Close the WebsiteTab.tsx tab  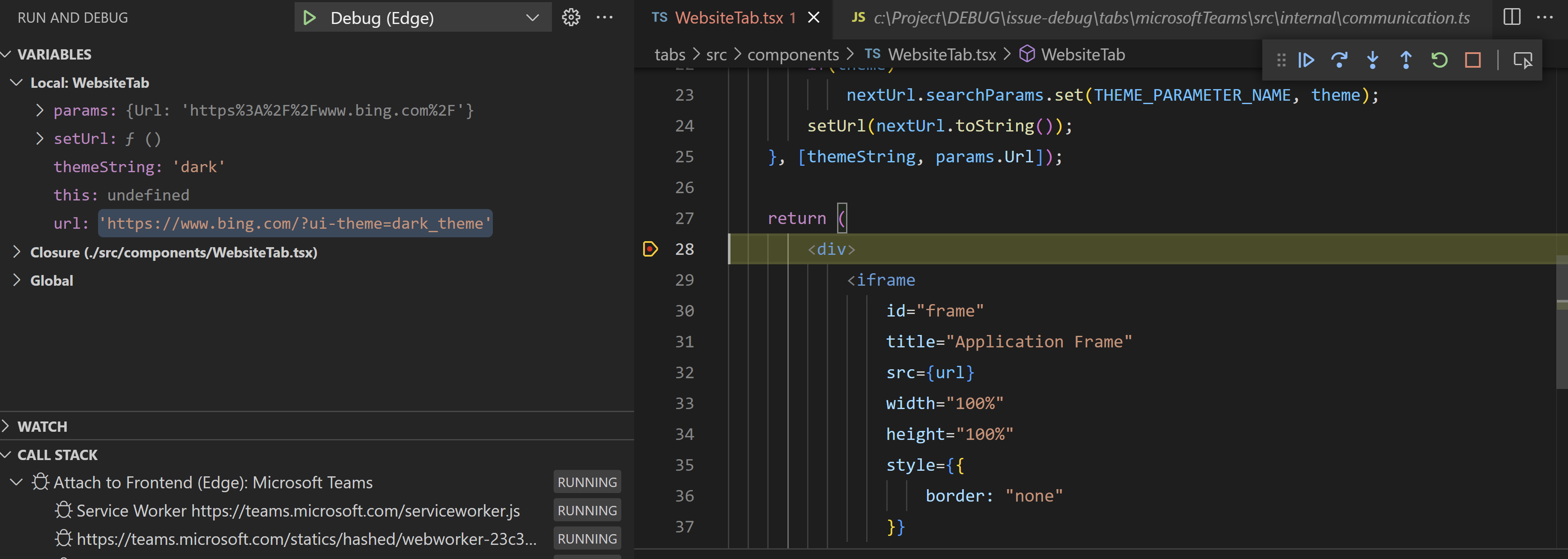pos(814,18)
